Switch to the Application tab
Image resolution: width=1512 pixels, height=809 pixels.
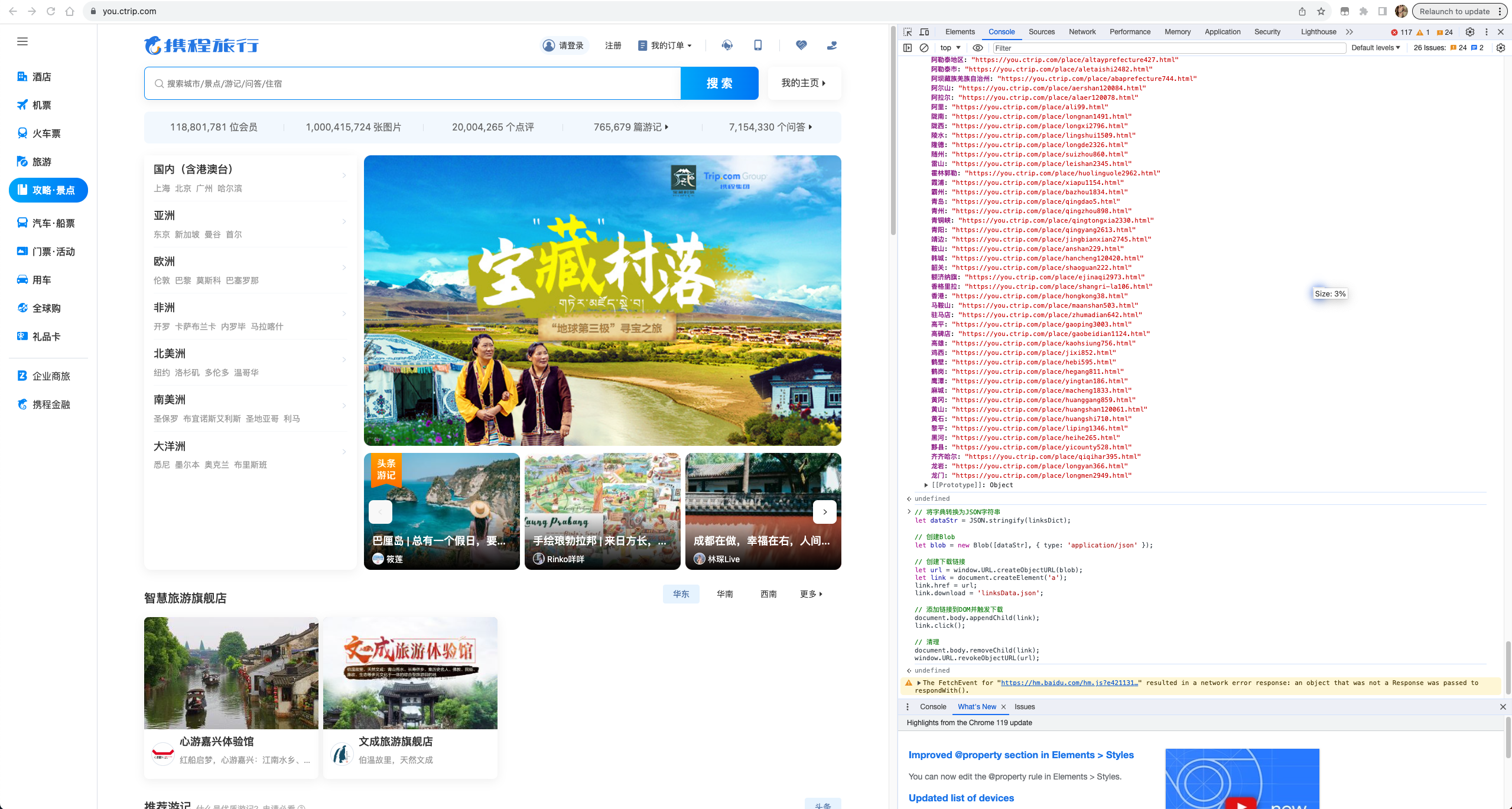point(1222,32)
